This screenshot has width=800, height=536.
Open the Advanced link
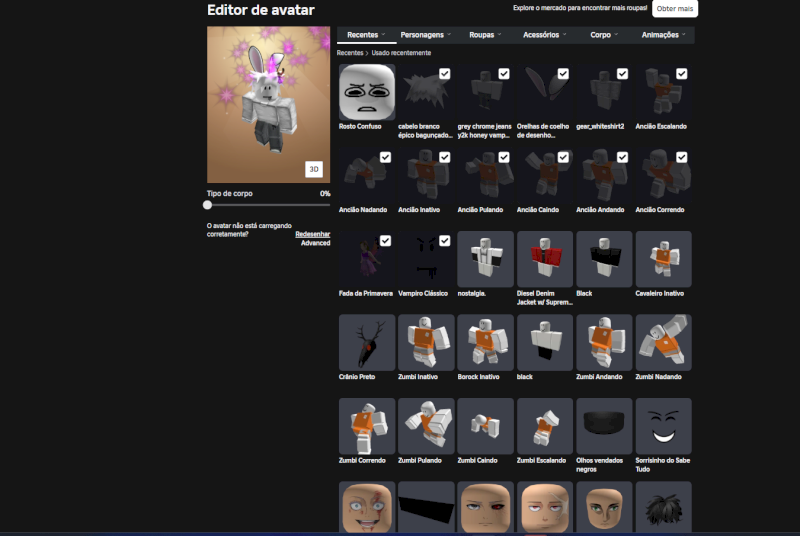pyautogui.click(x=315, y=243)
